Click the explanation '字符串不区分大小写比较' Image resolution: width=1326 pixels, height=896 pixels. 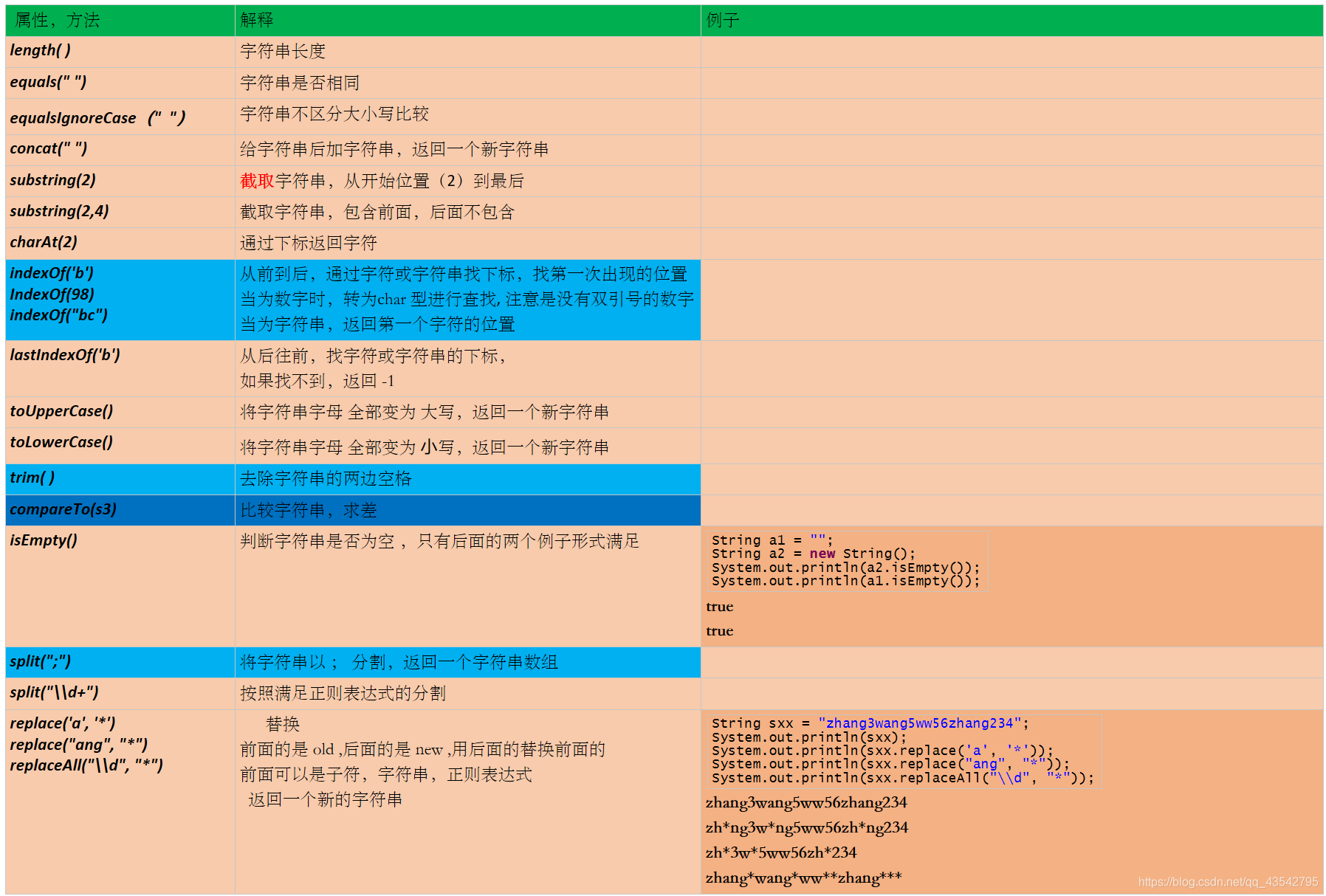pos(334,114)
